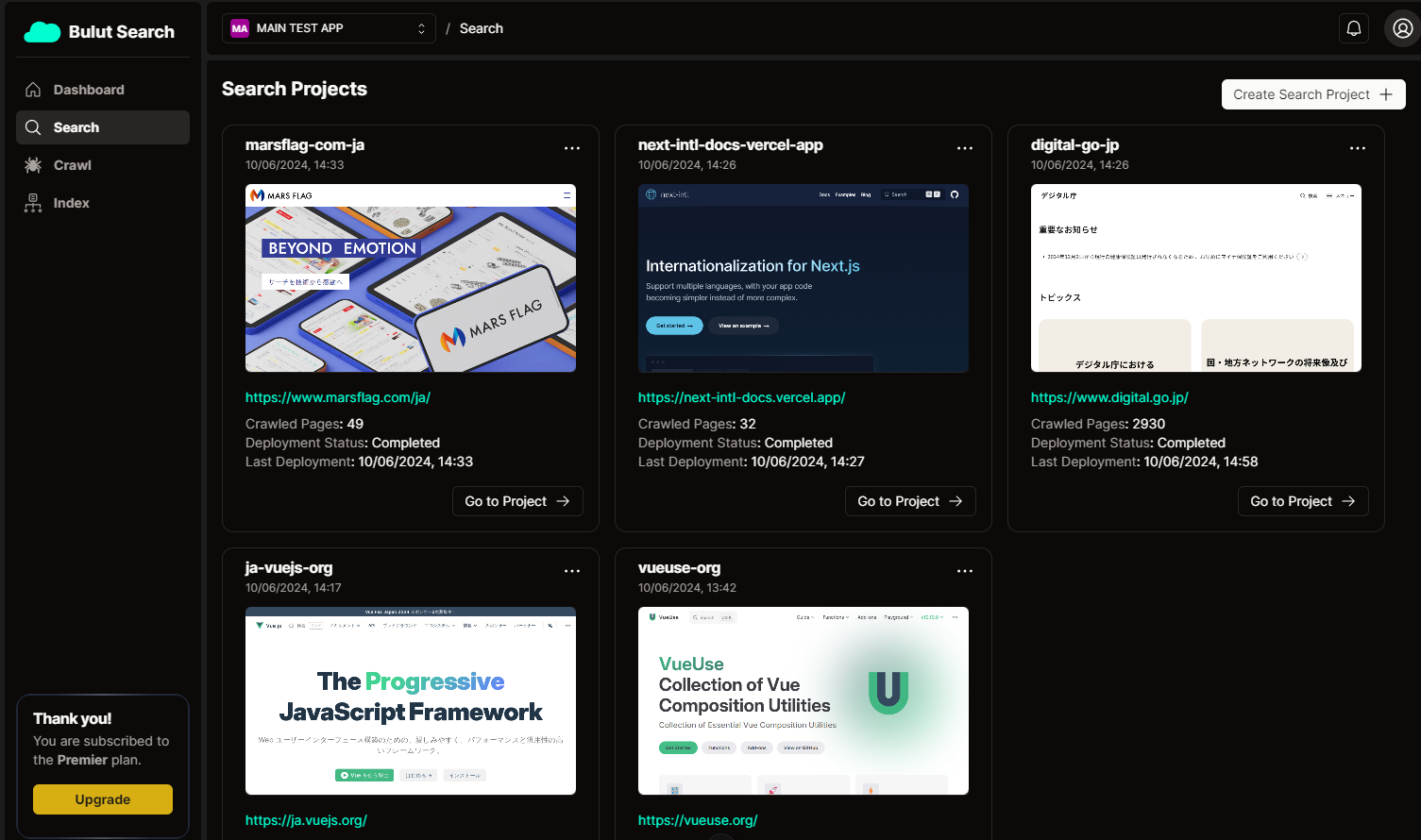Click the 10/06/2024, 14:17 timestamp

[294, 588]
